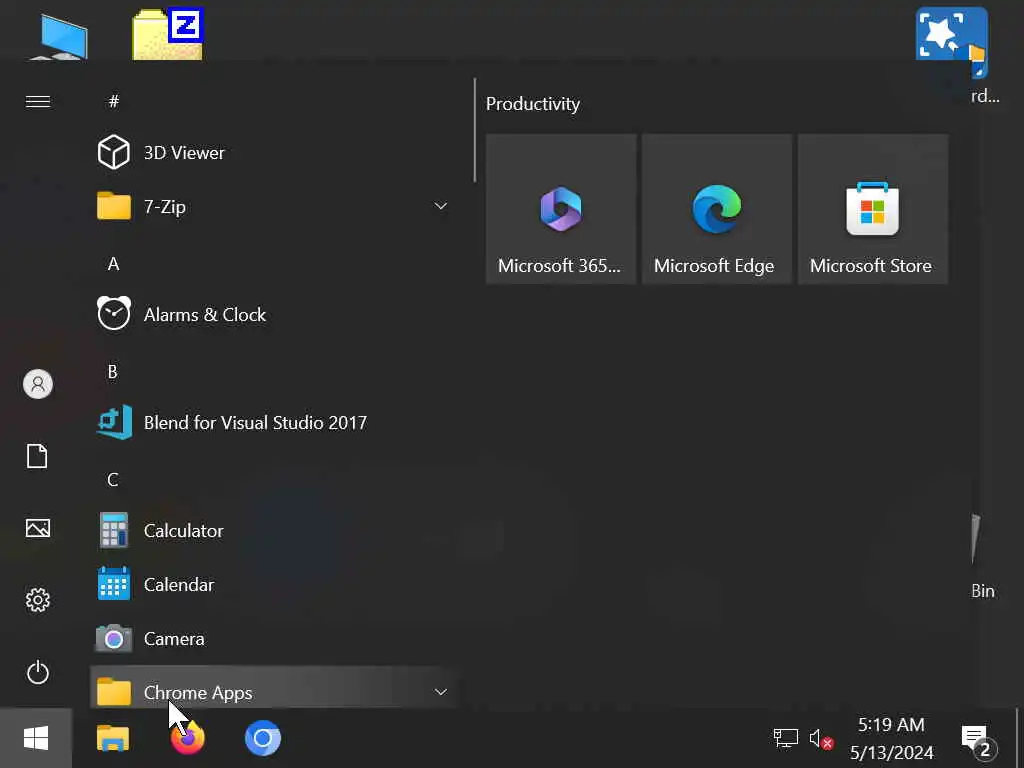The image size is (1024, 768).
Task: Open the notification center icon
Action: pyautogui.click(x=978, y=741)
